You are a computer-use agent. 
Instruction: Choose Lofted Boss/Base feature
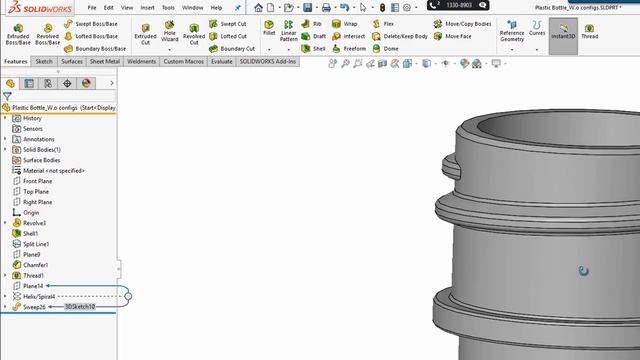click(91, 36)
